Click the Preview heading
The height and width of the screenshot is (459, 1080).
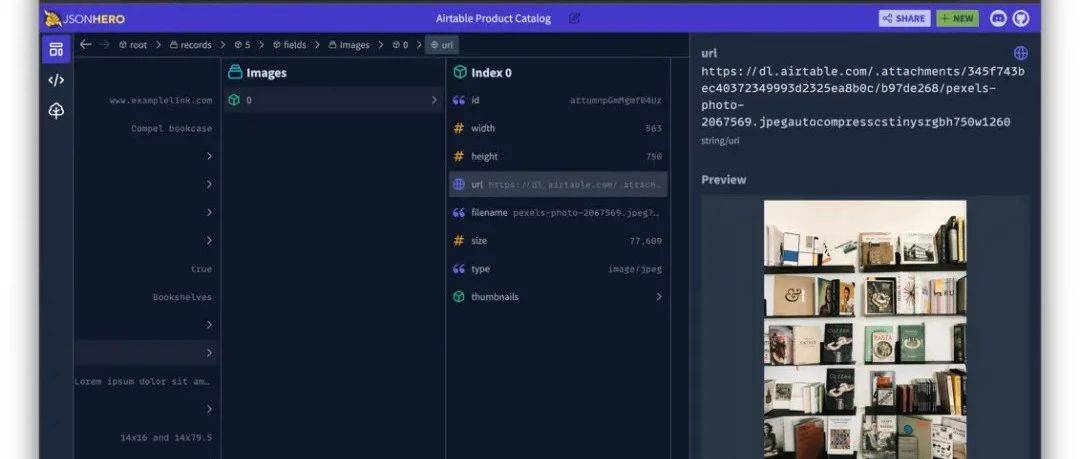723,179
